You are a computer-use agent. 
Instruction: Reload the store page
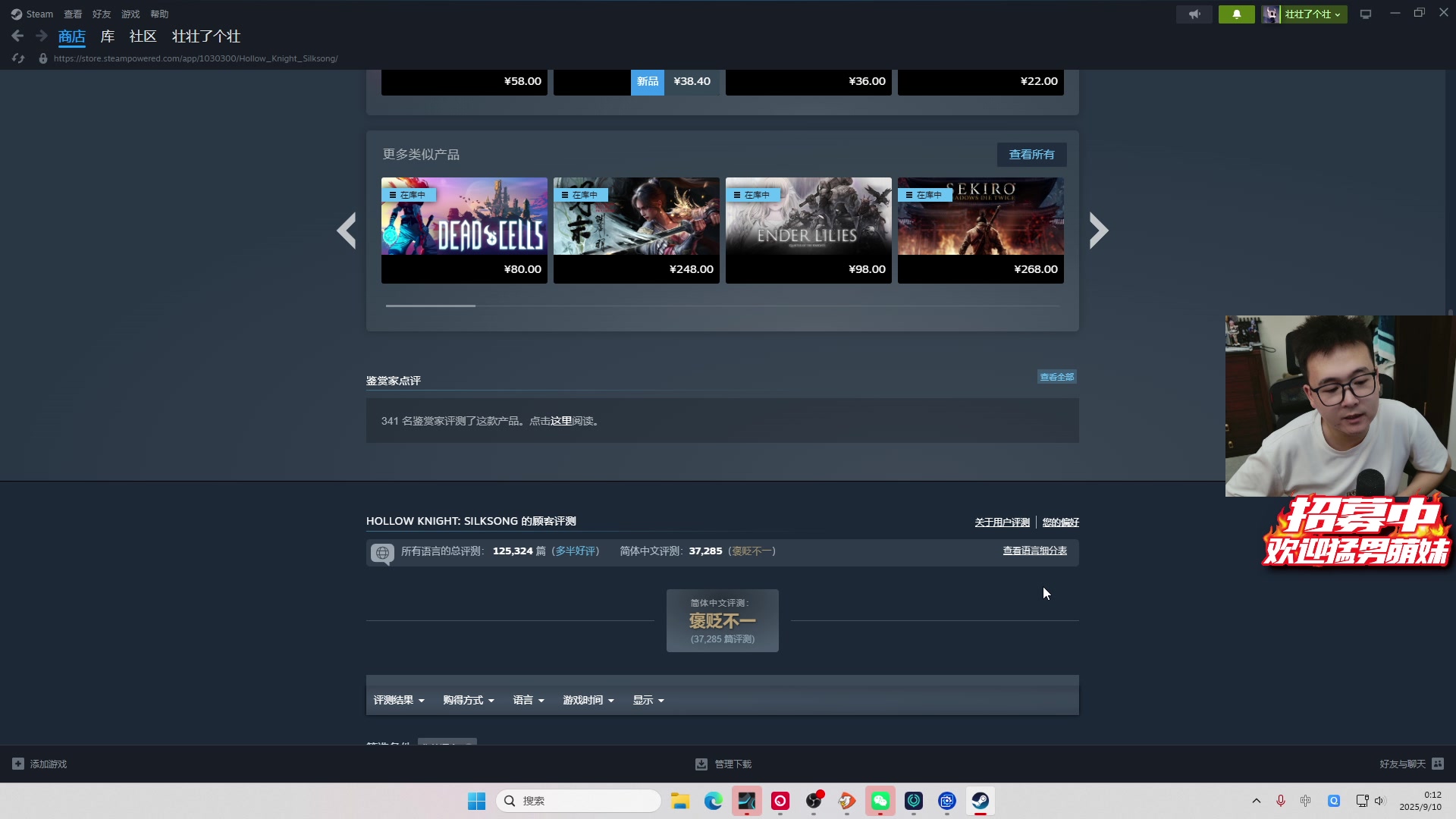click(x=18, y=58)
